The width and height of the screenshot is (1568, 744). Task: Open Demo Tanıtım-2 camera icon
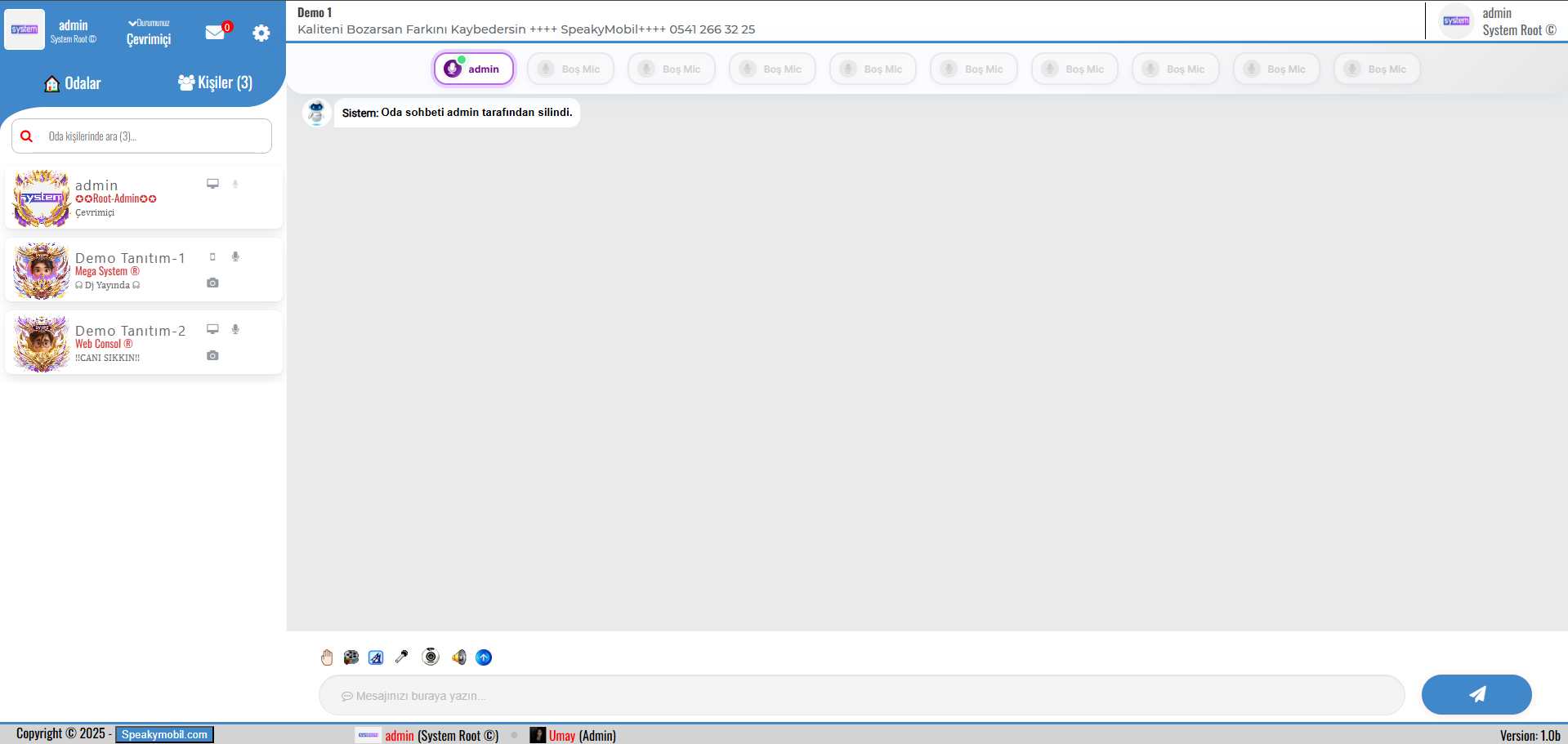(212, 355)
